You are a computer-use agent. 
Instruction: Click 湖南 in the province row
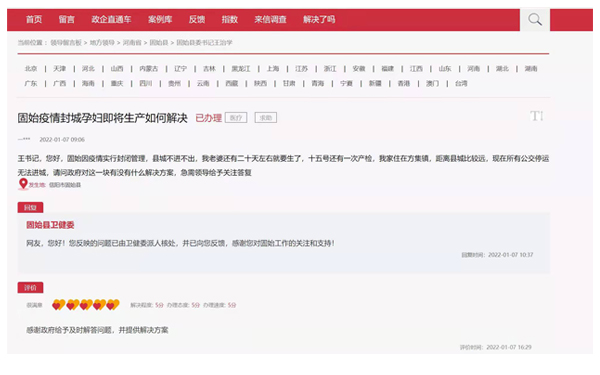tap(531, 68)
